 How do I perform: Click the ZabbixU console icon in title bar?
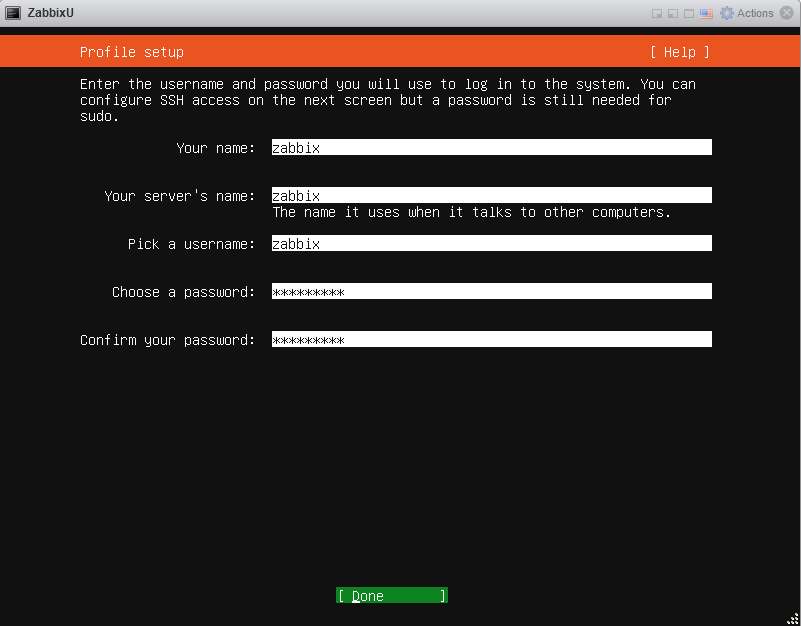click(13, 13)
